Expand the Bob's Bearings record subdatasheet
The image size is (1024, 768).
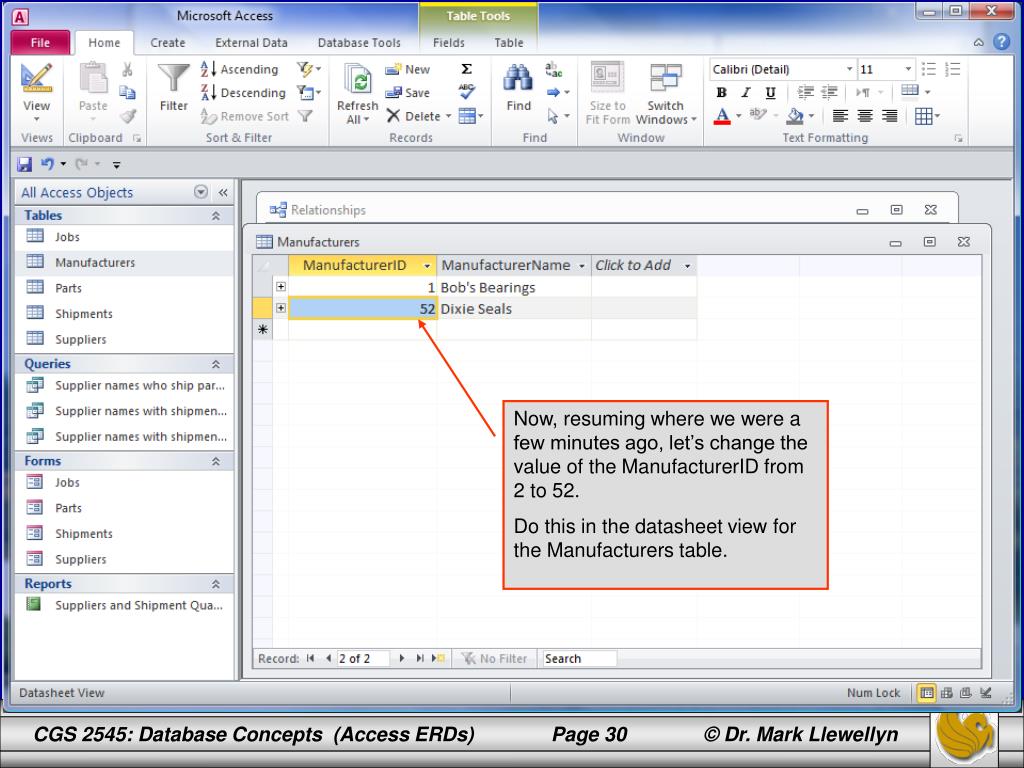(x=281, y=287)
